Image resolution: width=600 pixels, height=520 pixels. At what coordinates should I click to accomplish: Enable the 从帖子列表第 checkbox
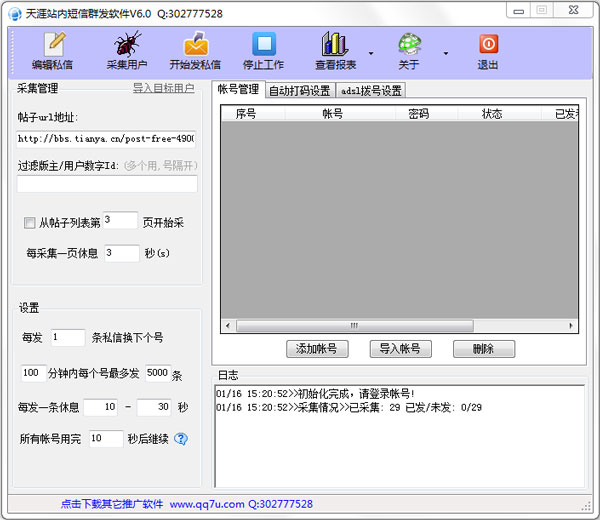[x=29, y=222]
